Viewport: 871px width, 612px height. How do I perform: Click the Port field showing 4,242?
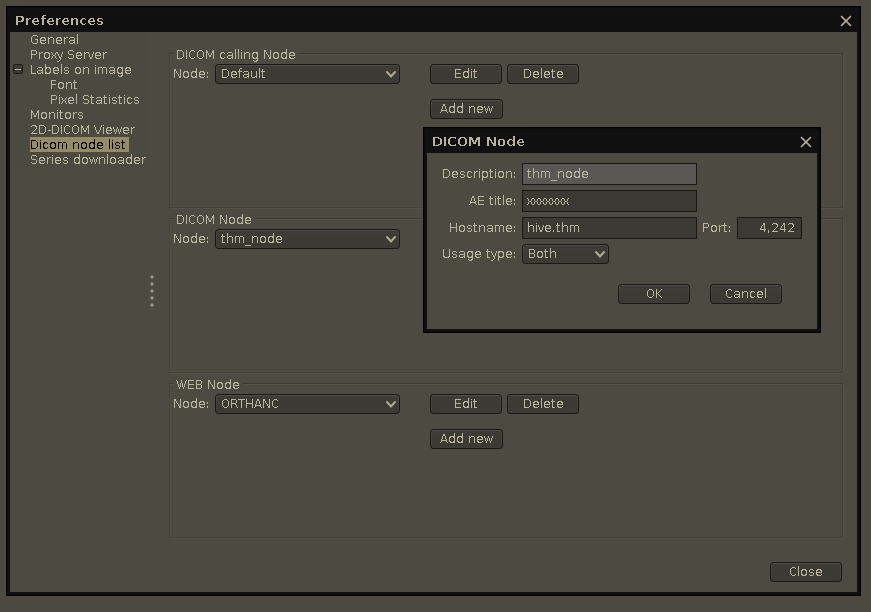pyautogui.click(x=769, y=227)
